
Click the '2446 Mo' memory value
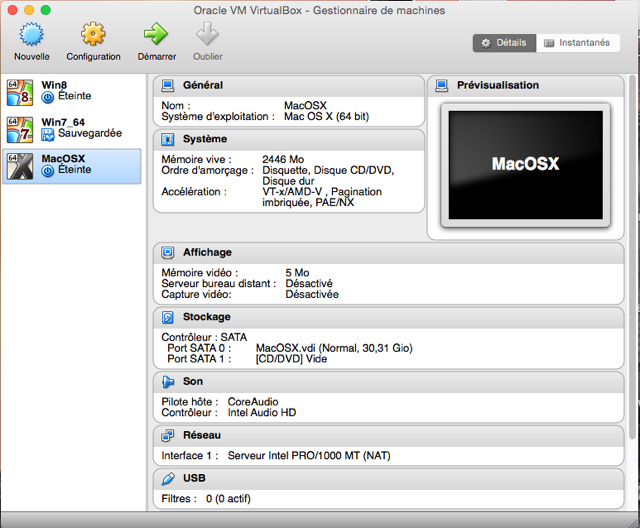click(283, 159)
